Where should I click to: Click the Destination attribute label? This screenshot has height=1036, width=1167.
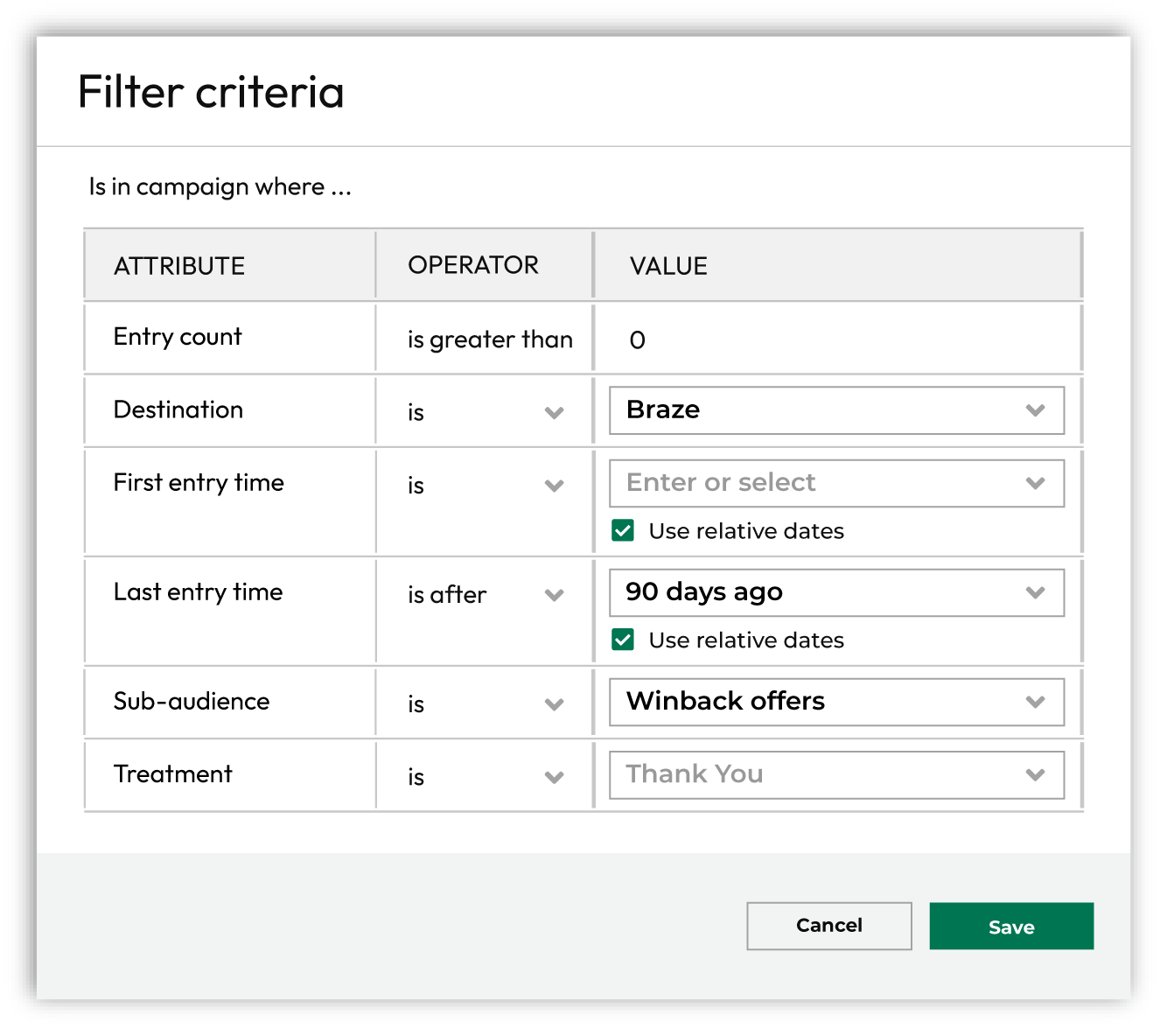tap(178, 409)
